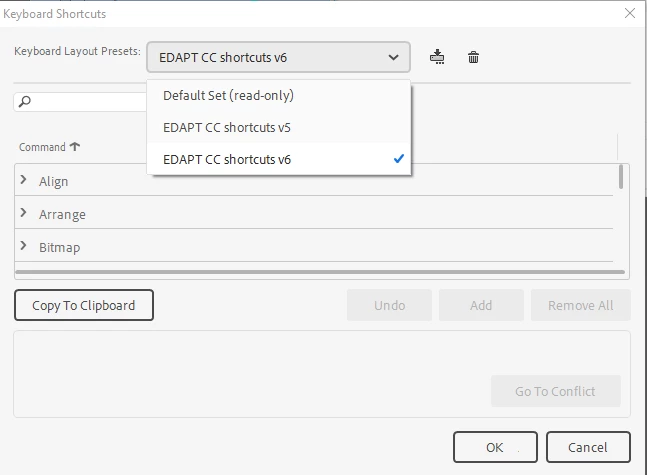This screenshot has width=647, height=475.
Task: Confirm with the OK button
Action: pyautogui.click(x=495, y=447)
